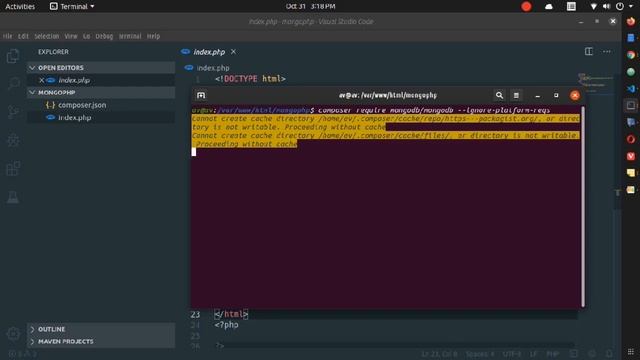Expand the Maven Projects section
Image resolution: width=640 pixels, height=360 pixels.
coord(101,341)
